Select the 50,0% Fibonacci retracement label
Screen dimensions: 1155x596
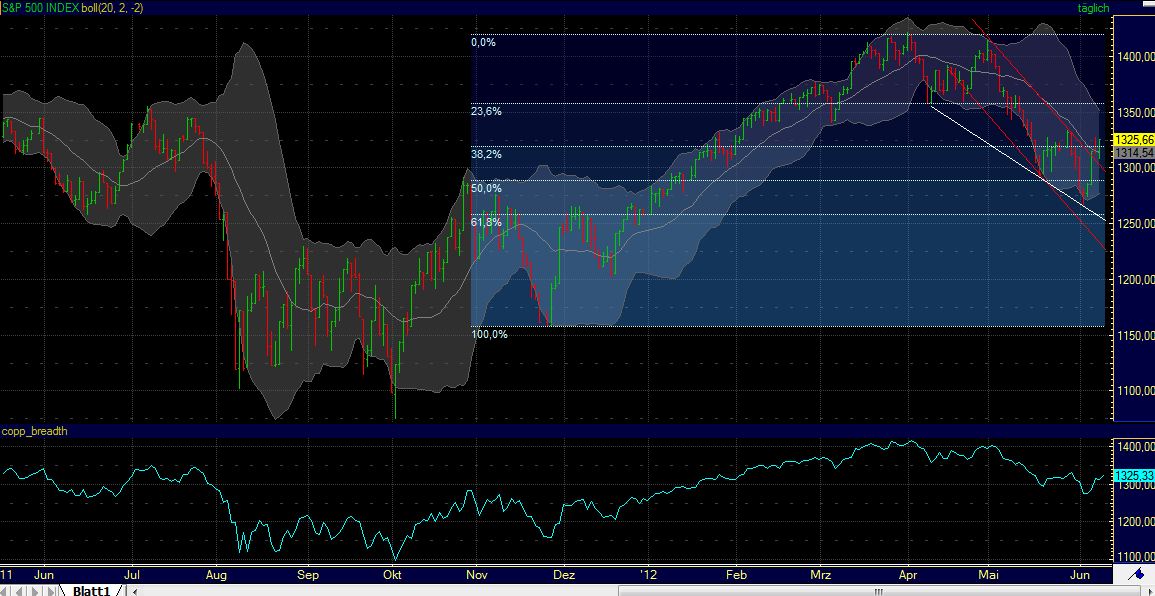485,188
